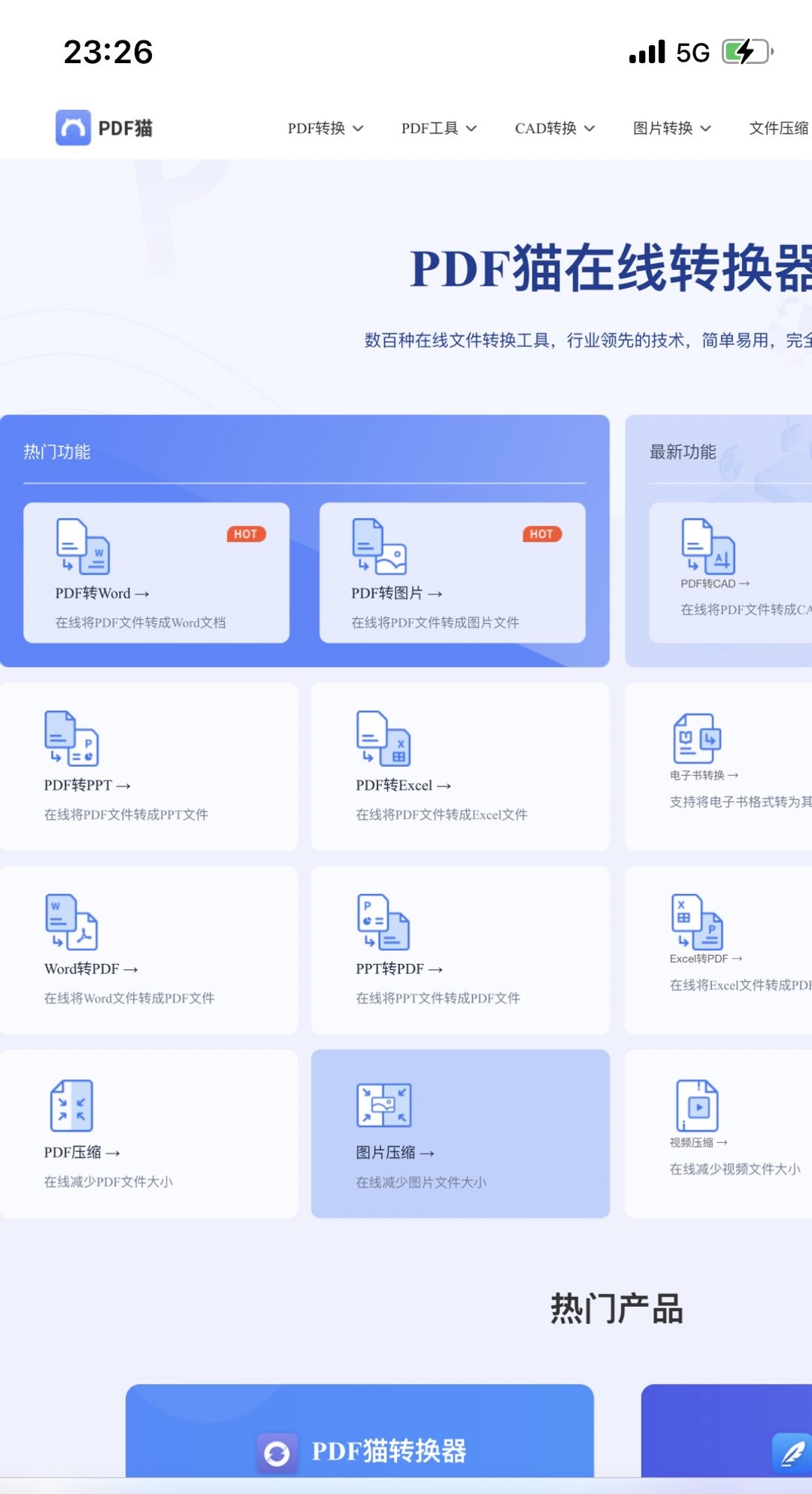Image resolution: width=812 pixels, height=1494 pixels.
Task: Click 在线将PDF文件转成图片文件 description
Action: tap(435, 623)
